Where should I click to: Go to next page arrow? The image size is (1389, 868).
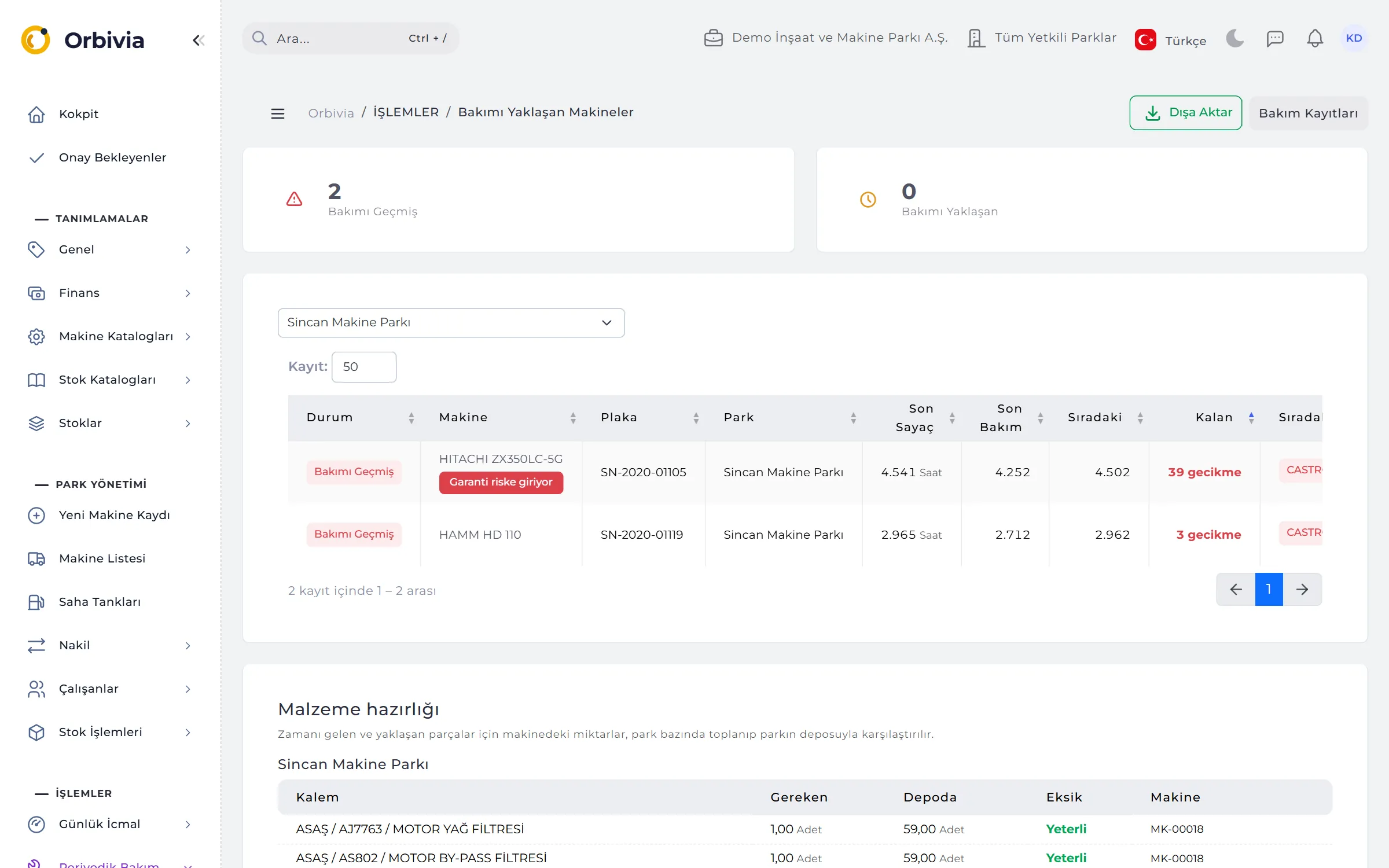click(1302, 589)
